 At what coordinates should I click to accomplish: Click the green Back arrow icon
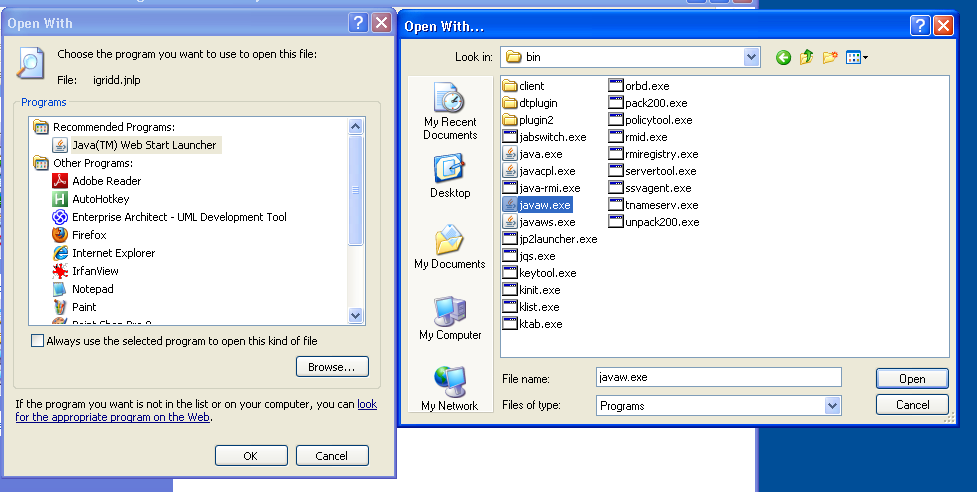(783, 58)
